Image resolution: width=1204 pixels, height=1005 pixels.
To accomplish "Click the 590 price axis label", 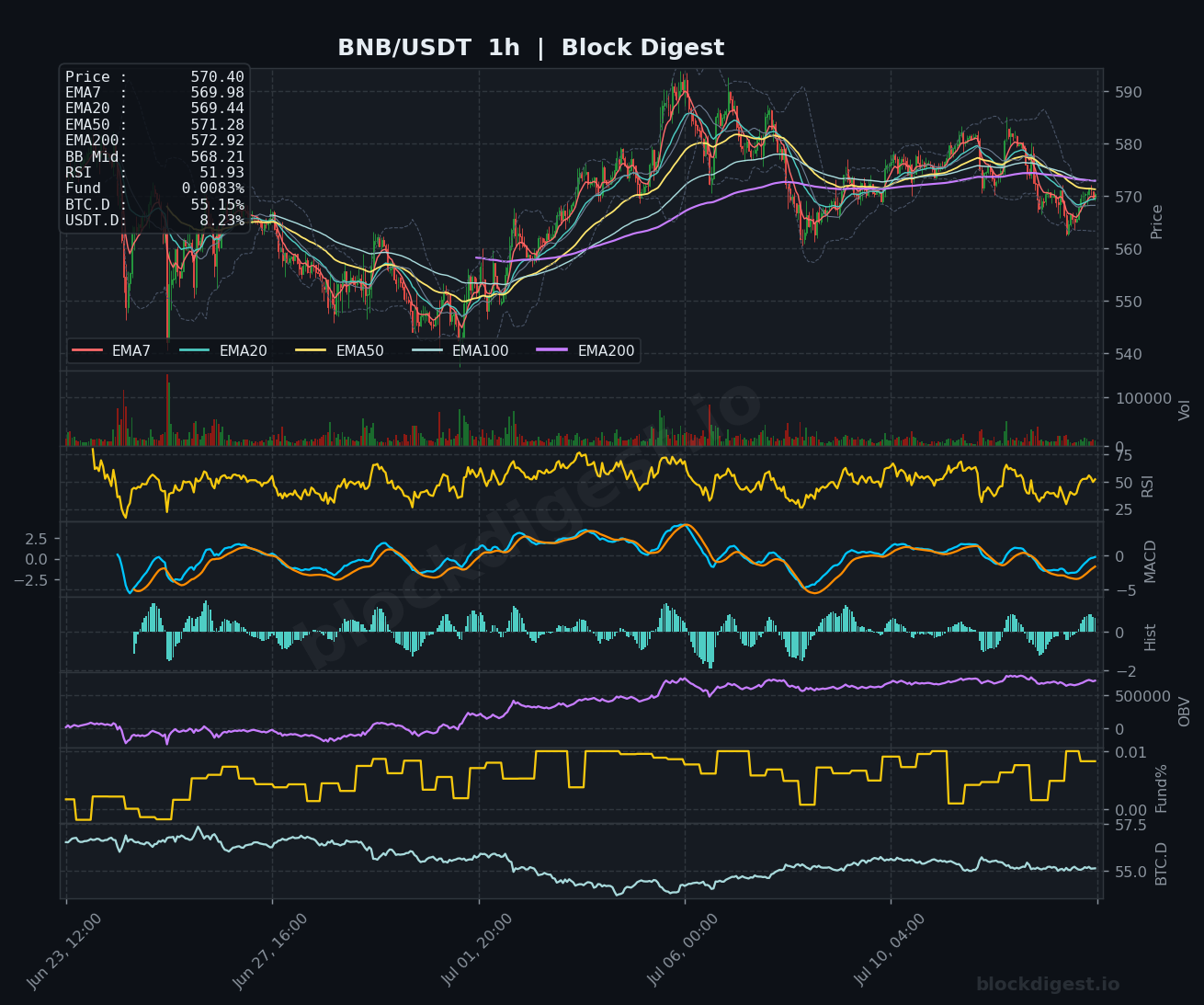I will click(1129, 92).
